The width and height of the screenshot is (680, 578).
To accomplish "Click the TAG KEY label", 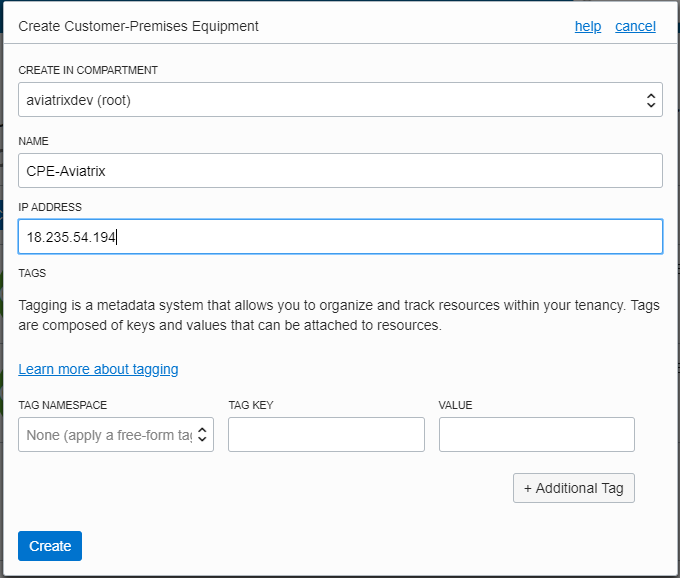I will click(x=251, y=405).
